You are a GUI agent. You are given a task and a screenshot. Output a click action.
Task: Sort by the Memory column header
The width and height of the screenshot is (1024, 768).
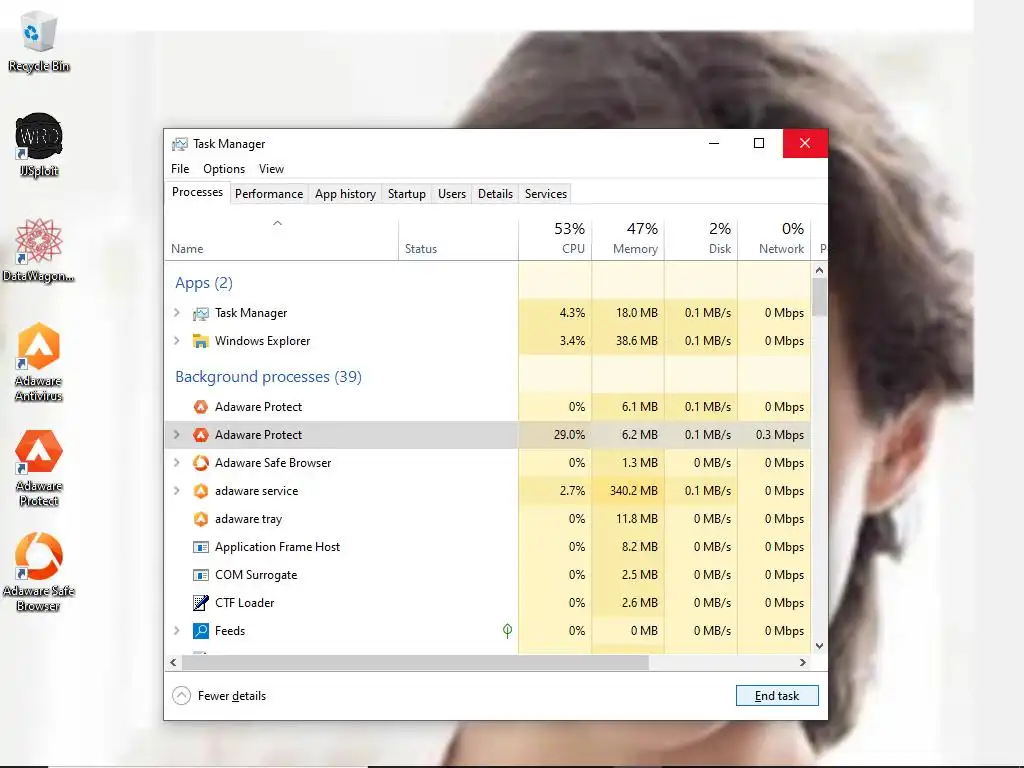coord(628,240)
